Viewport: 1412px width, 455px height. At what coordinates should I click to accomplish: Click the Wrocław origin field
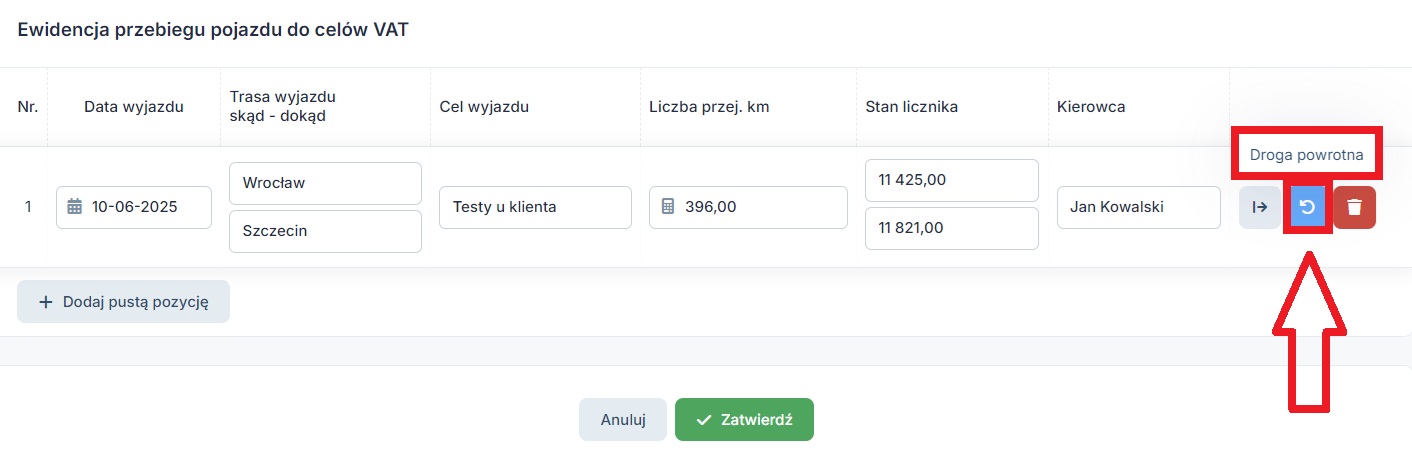[x=325, y=184]
